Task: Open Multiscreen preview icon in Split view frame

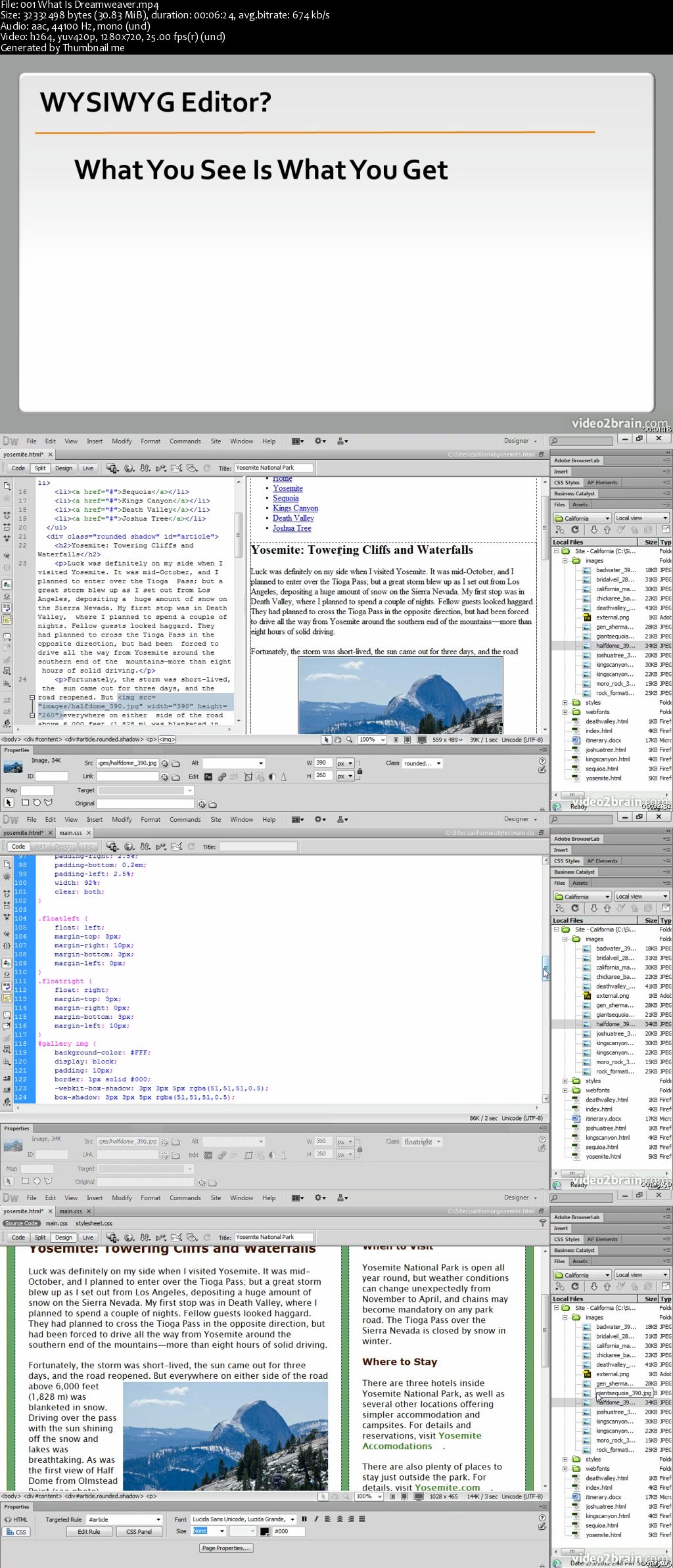Action: (x=112, y=468)
